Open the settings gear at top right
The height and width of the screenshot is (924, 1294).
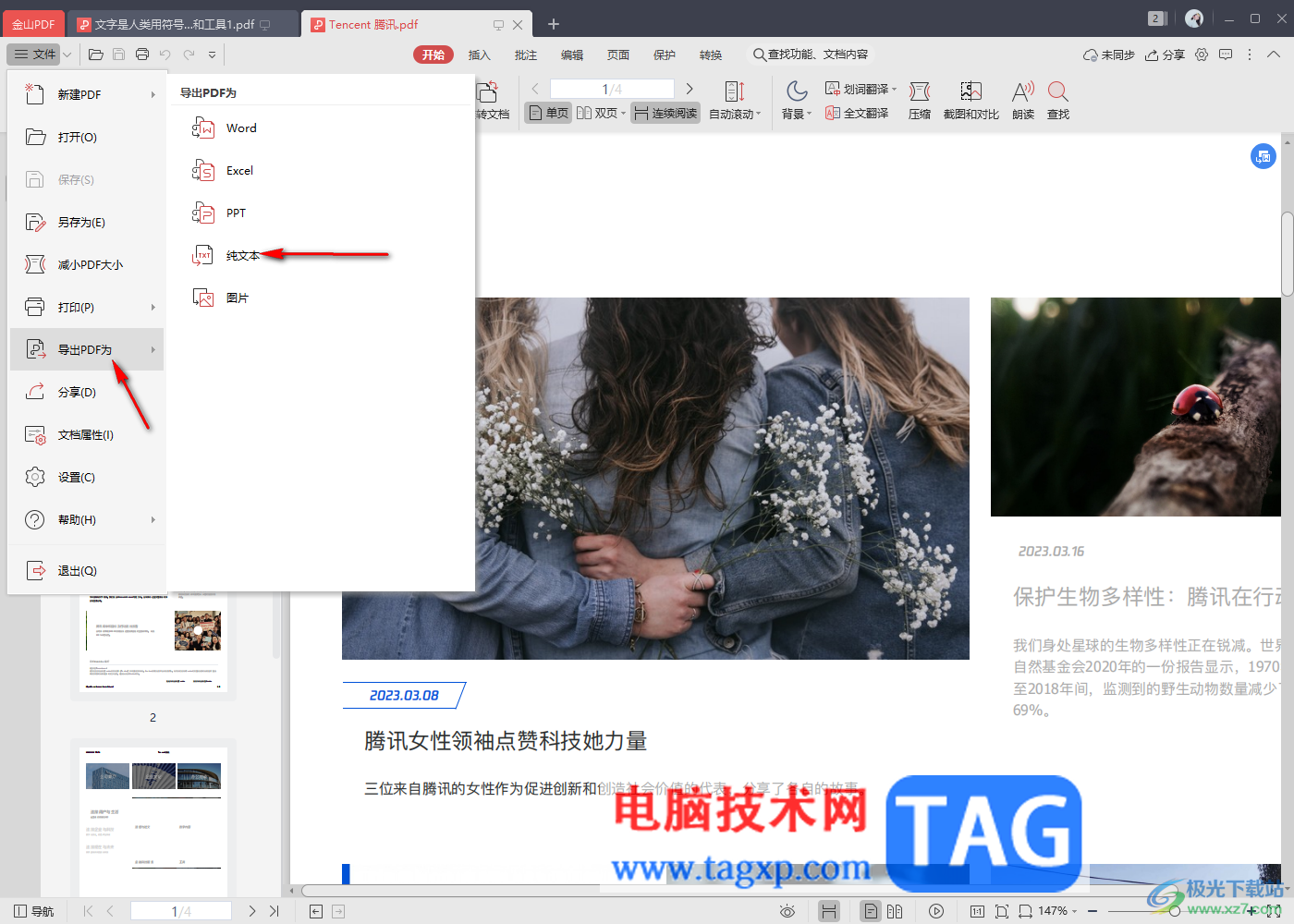pos(1202,55)
